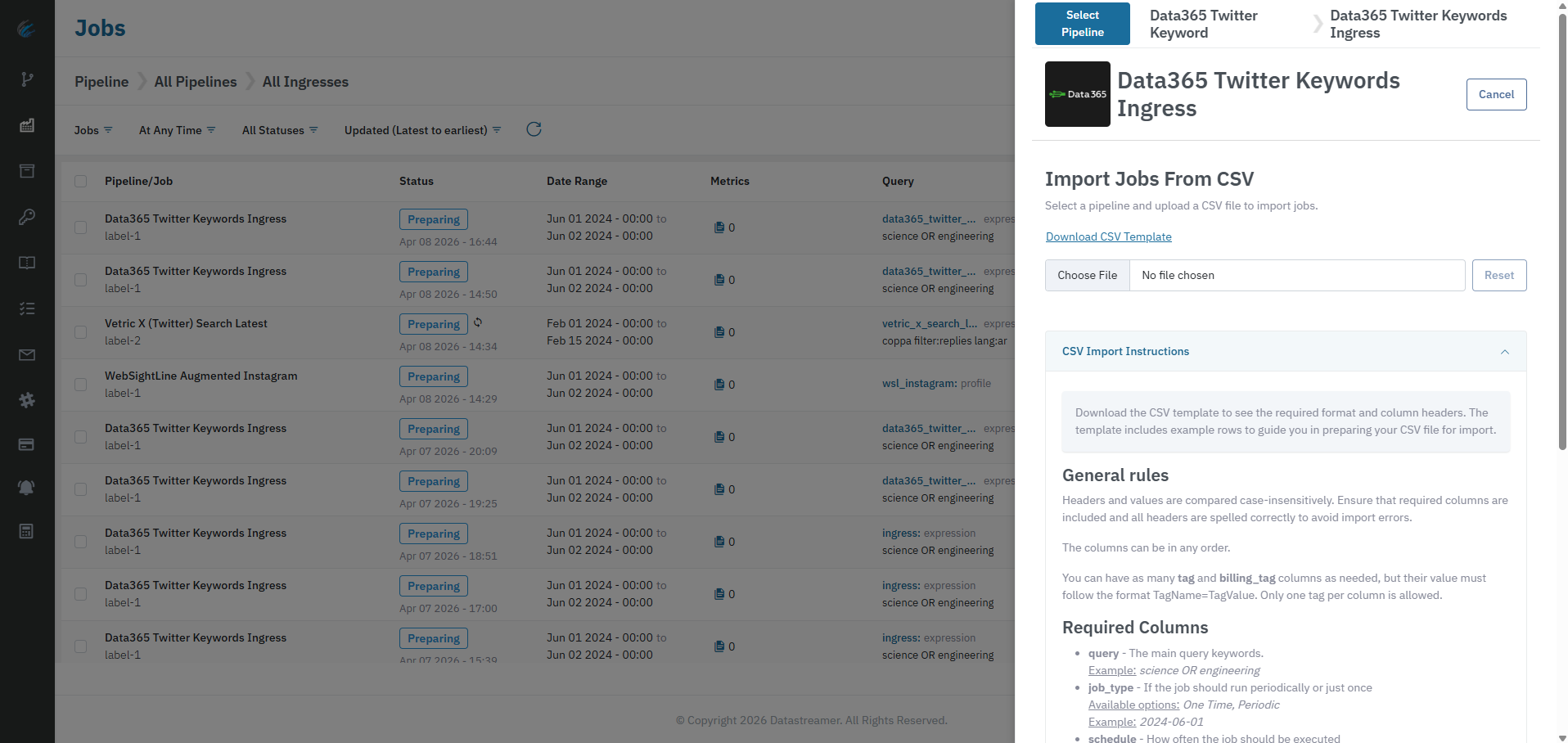Screen dimensions: 1568x743
Task: Click metrics icon for job updated 16:44
Action: 719,227
